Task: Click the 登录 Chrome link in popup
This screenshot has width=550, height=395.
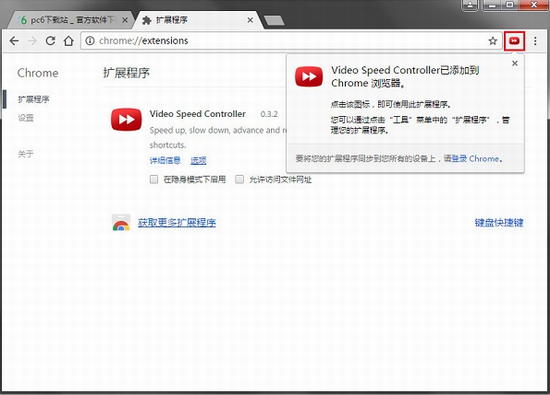Action: tap(475, 159)
